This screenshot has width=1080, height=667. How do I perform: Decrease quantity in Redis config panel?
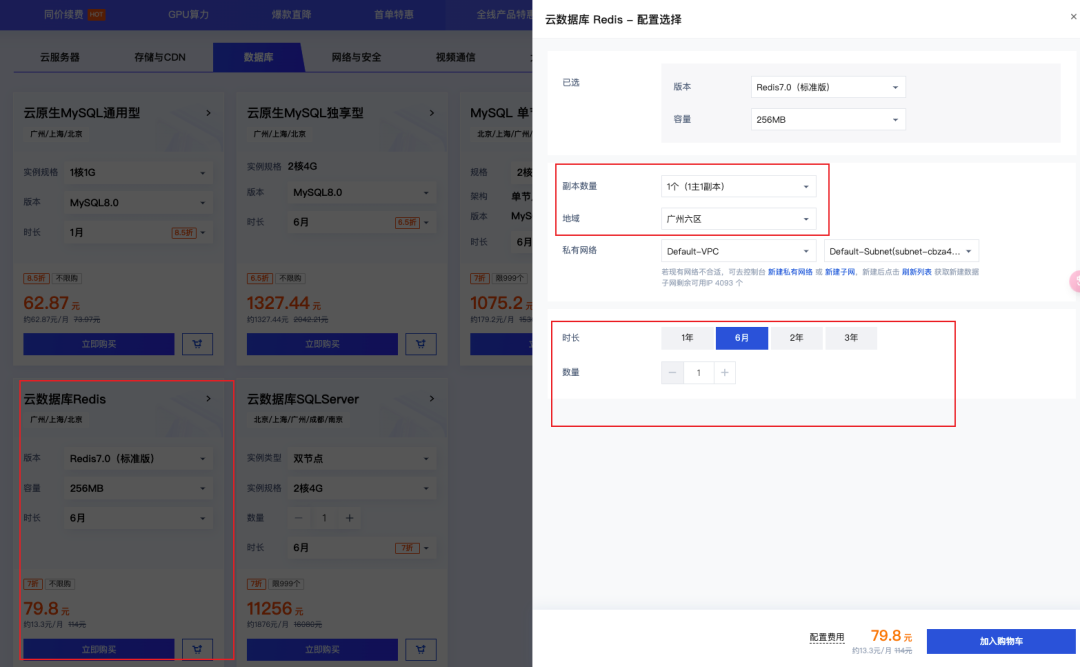[672, 373]
